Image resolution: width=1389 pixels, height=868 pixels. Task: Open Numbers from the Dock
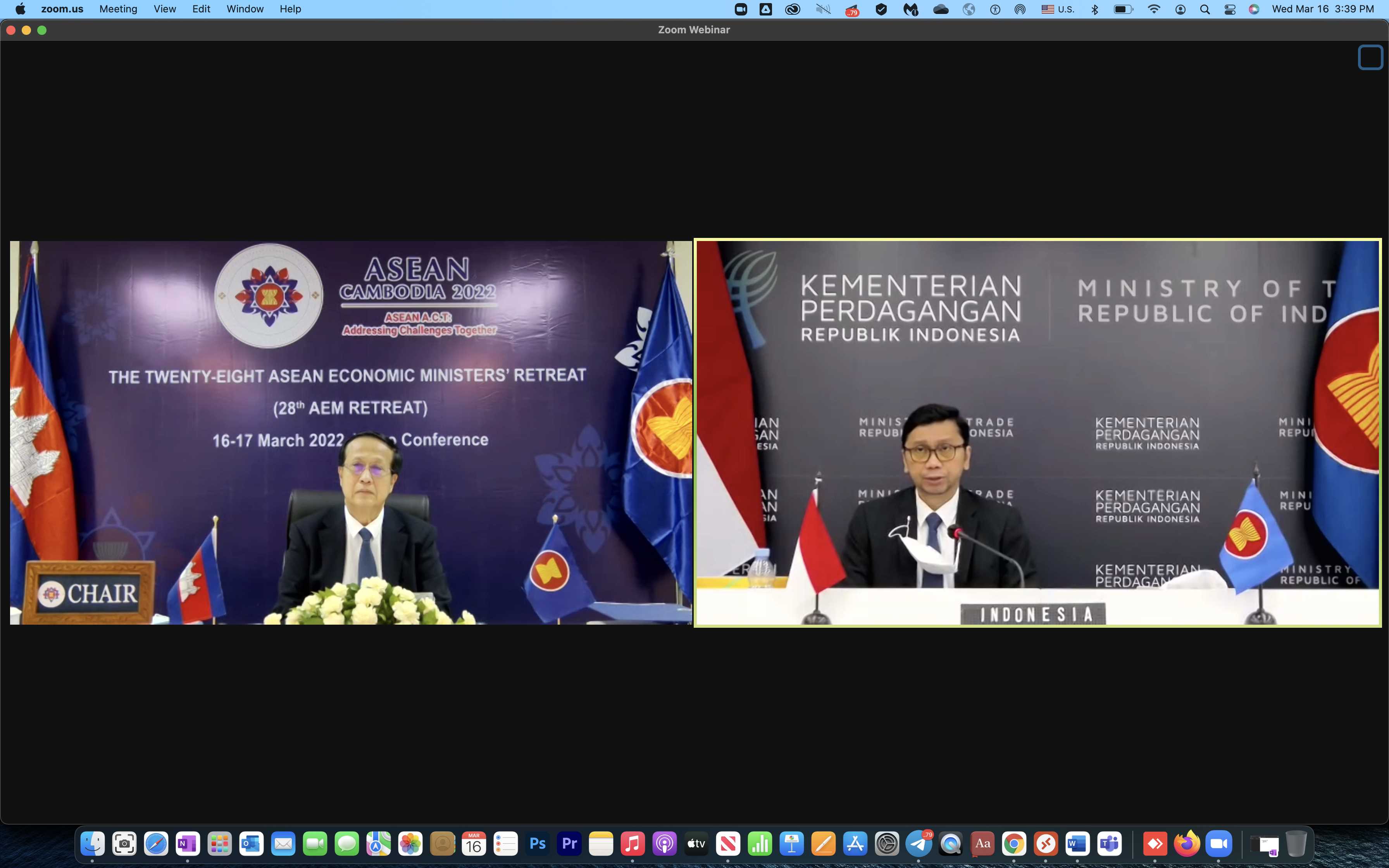760,843
